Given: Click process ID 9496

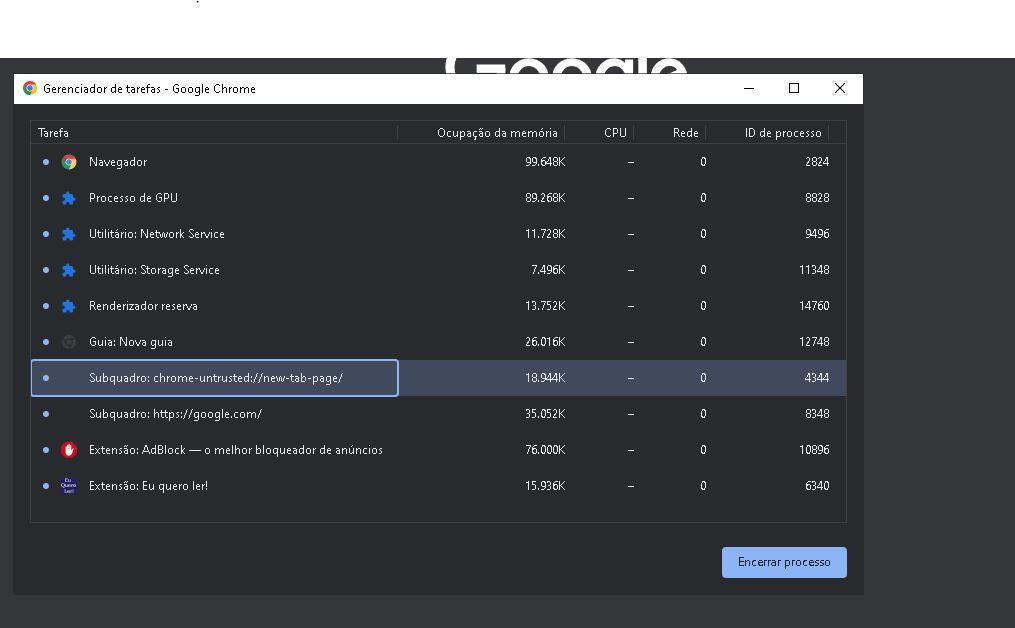Looking at the screenshot, I should pyautogui.click(x=817, y=234).
